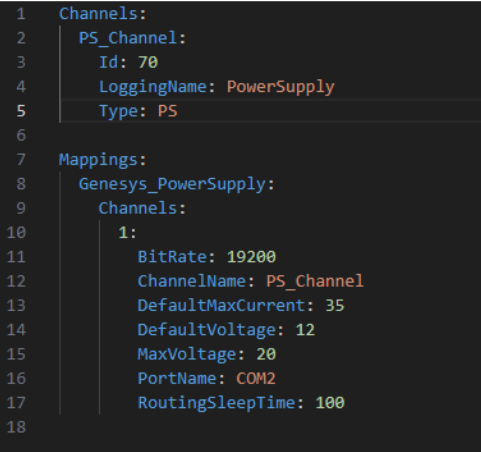This screenshot has width=481, height=452.
Task: Click the MaxVoltage value 20
Action: [x=266, y=354]
